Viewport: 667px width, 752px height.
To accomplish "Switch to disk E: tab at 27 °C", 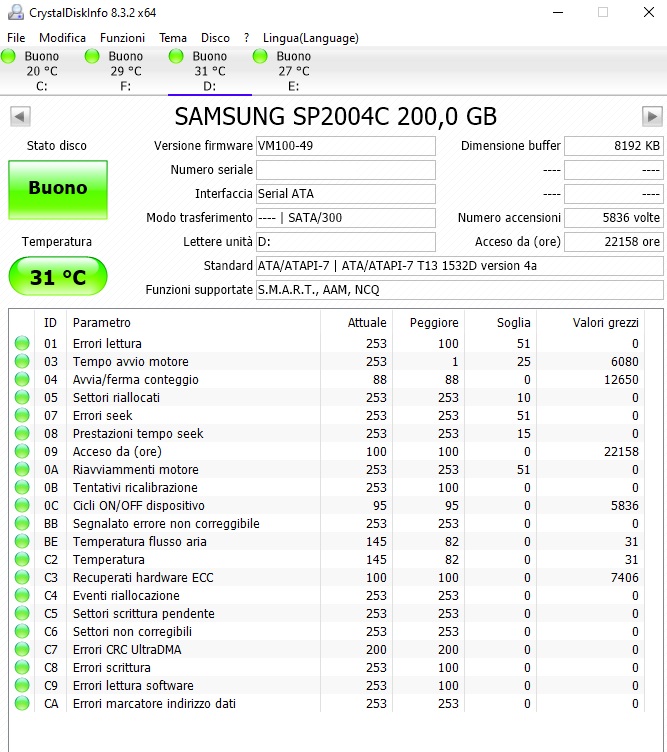I will pos(293,71).
